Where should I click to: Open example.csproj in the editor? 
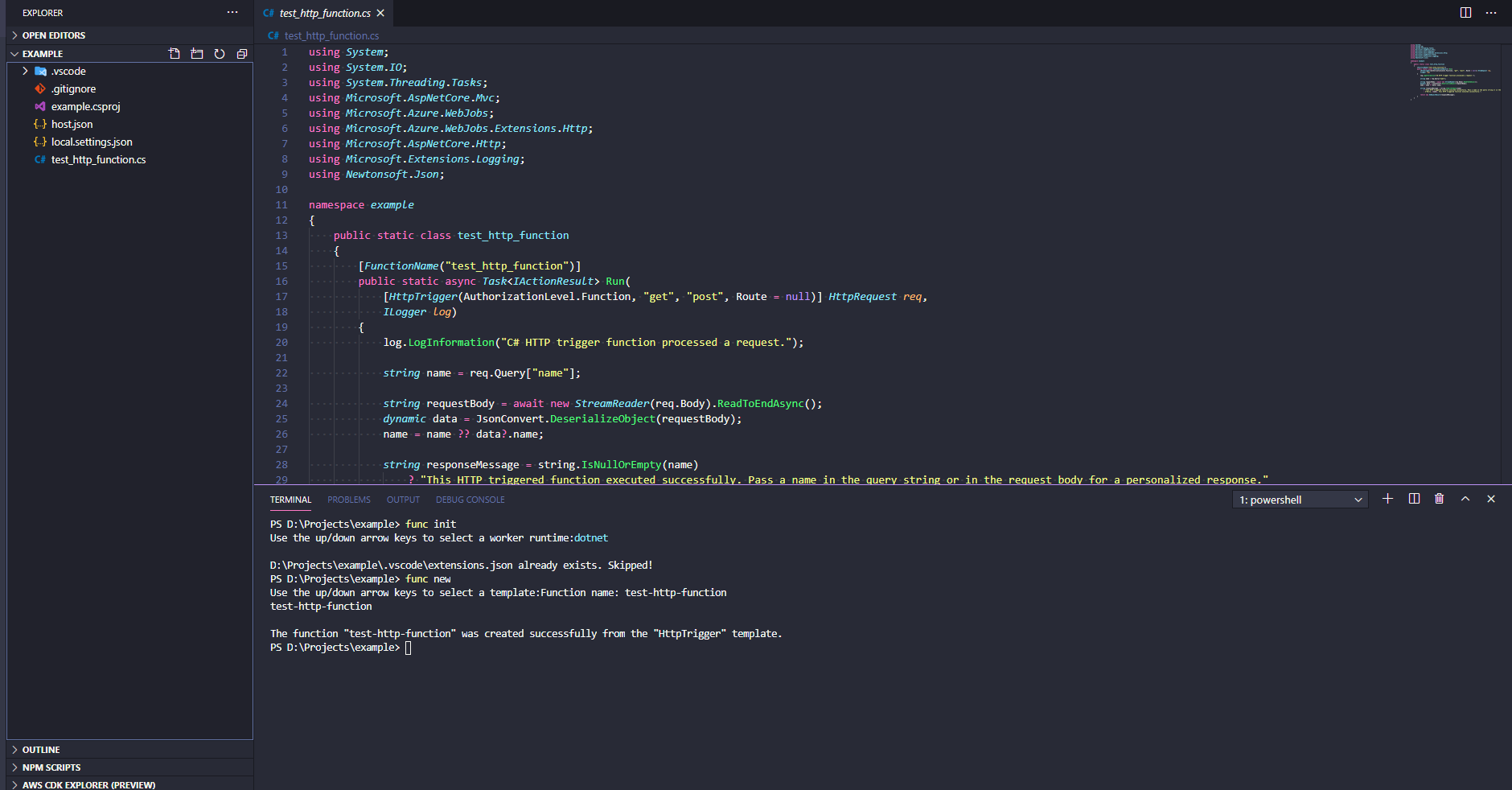coord(85,106)
